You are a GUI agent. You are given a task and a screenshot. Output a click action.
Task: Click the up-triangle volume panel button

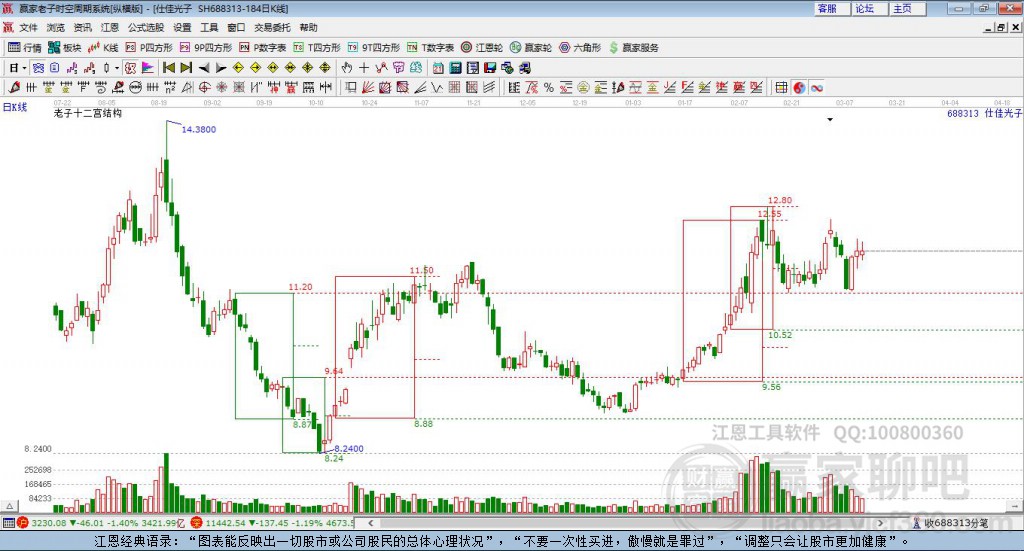point(10,506)
